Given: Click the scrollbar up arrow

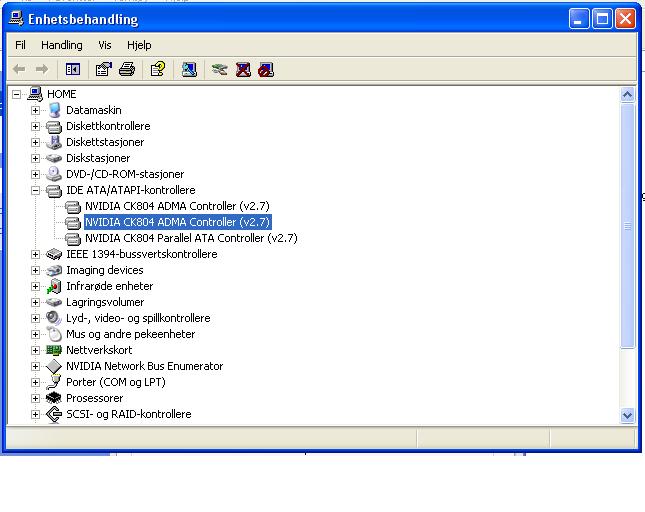Looking at the screenshot, I should click(627, 95).
